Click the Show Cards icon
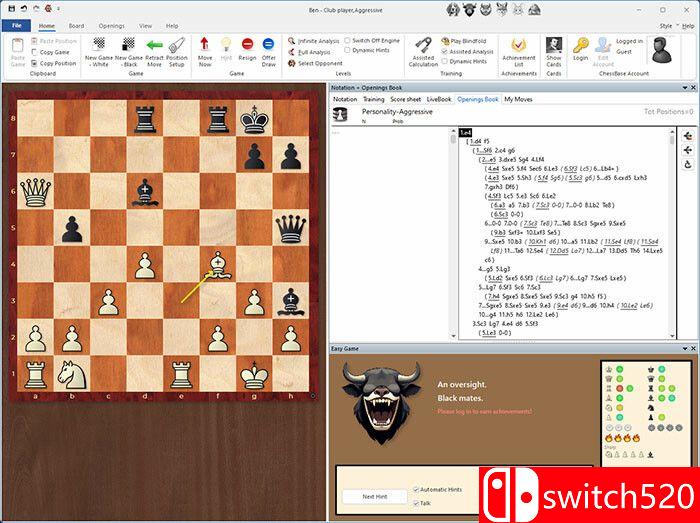Viewport: 700px width, 523px height. pos(553,48)
